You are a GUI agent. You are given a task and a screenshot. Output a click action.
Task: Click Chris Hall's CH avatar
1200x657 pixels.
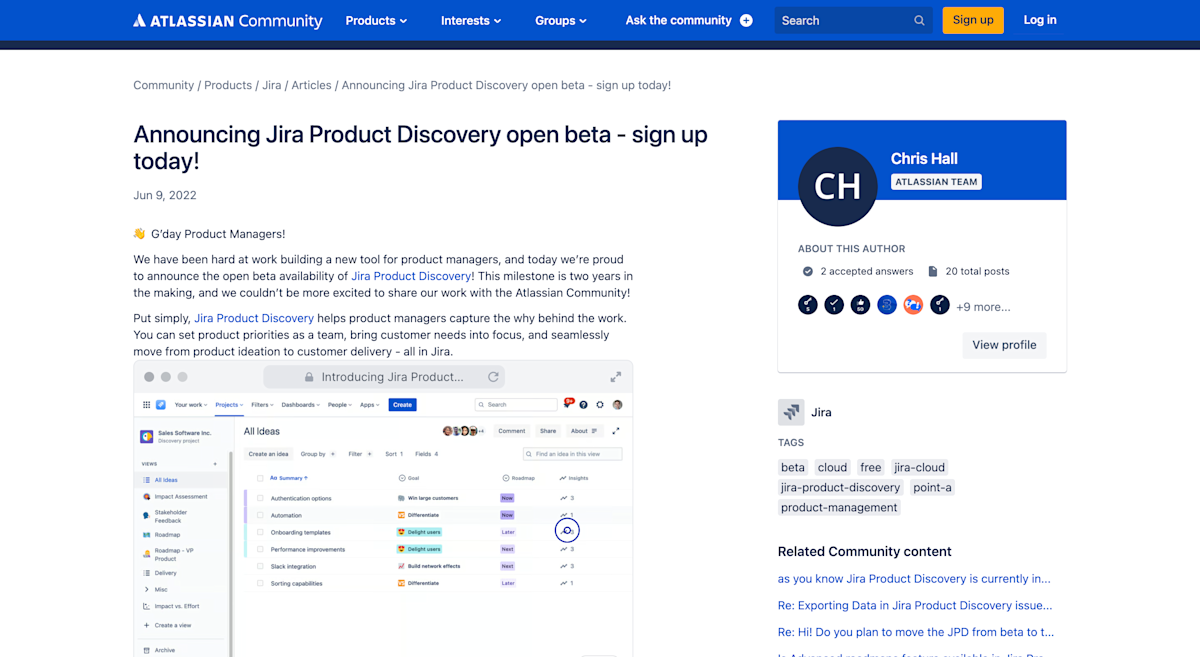click(x=838, y=187)
